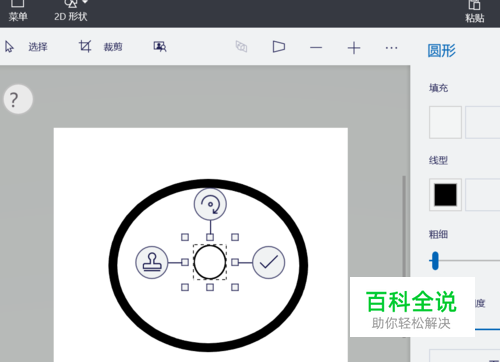Click the bottom-middle resize handle

click(x=210, y=287)
